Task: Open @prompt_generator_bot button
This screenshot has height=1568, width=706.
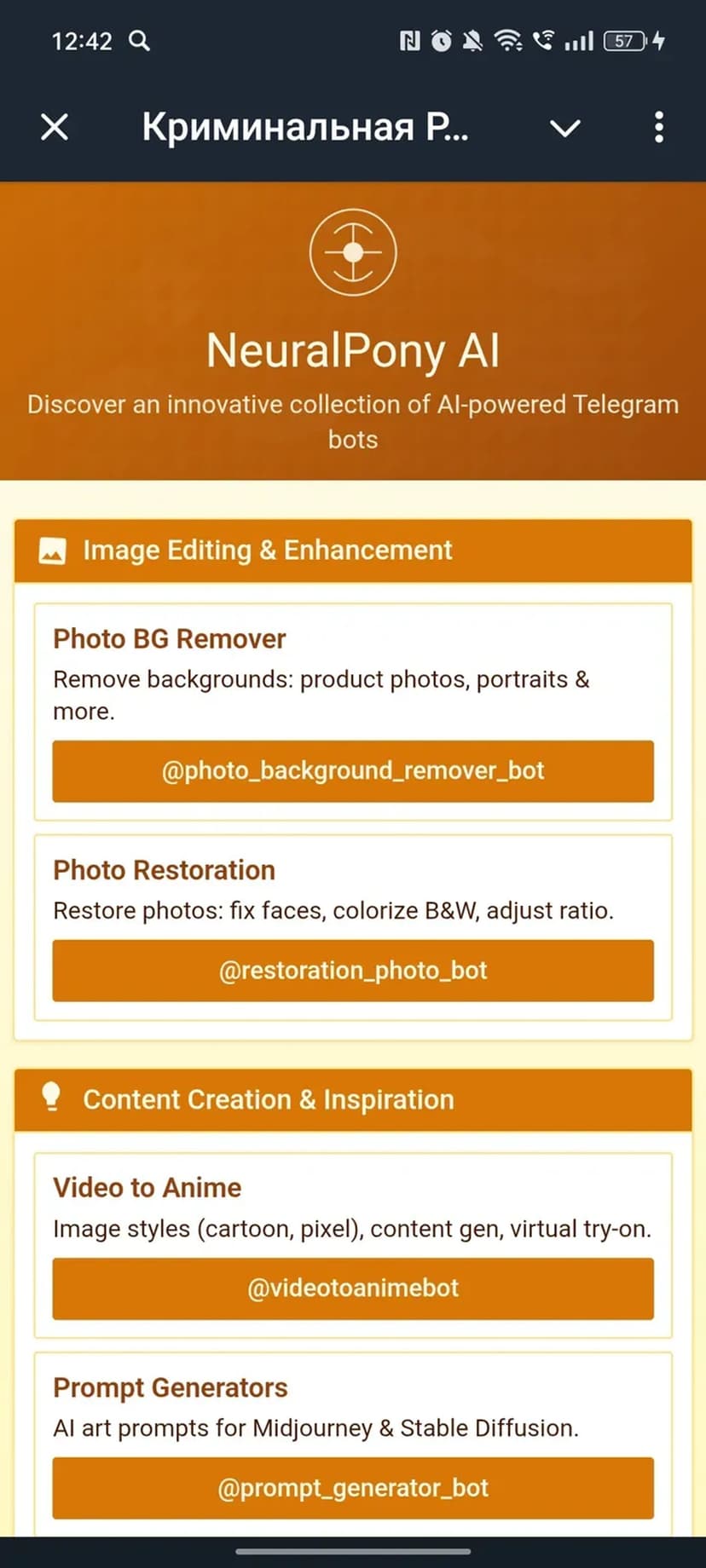Action: [x=353, y=1488]
